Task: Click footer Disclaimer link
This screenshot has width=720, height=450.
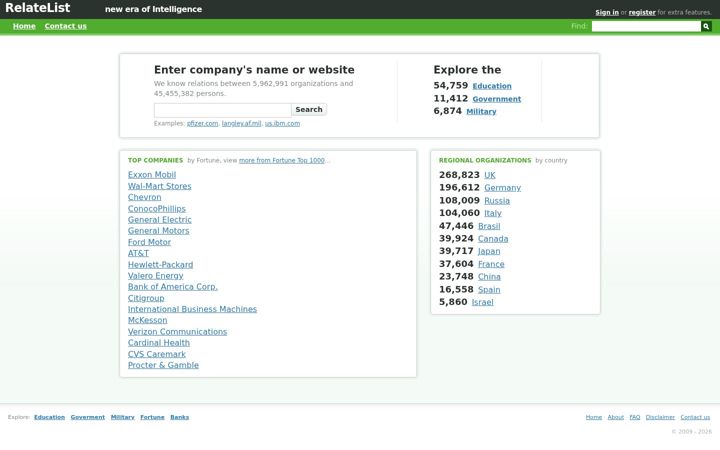Action: click(x=660, y=417)
